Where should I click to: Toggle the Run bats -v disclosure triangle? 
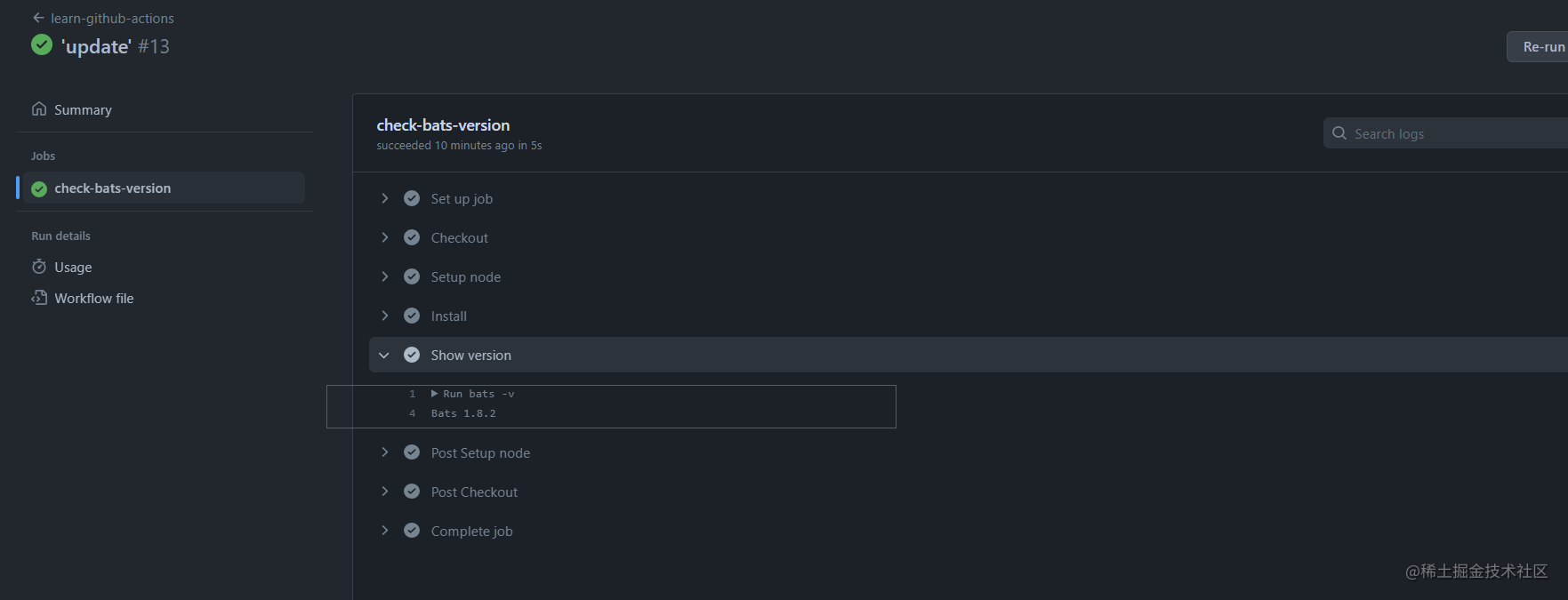point(434,394)
